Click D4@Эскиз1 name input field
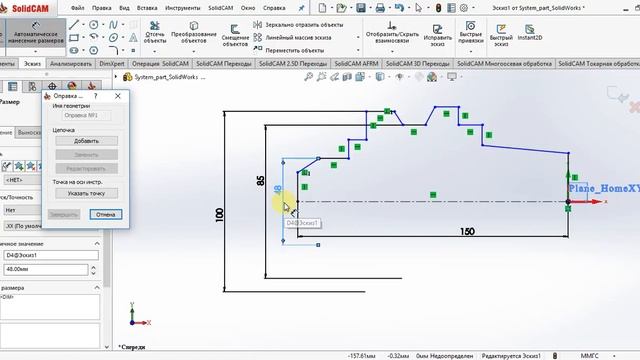 click(x=51, y=255)
